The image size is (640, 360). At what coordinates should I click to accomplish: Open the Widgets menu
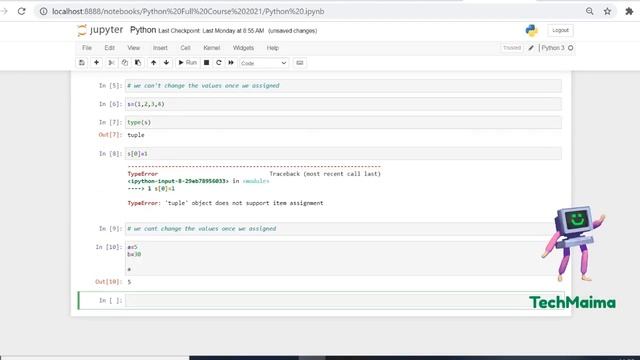pyautogui.click(x=243, y=48)
